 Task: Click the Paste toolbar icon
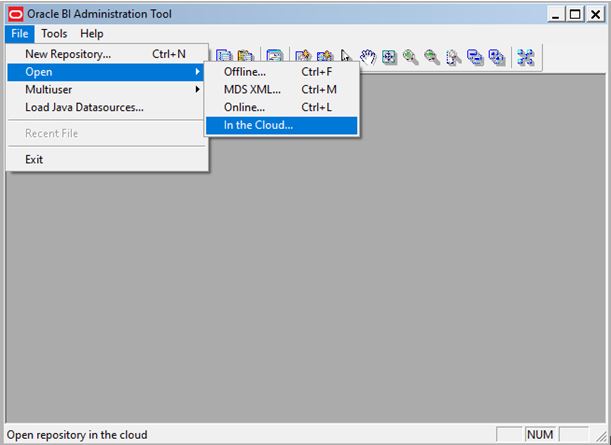click(245, 57)
